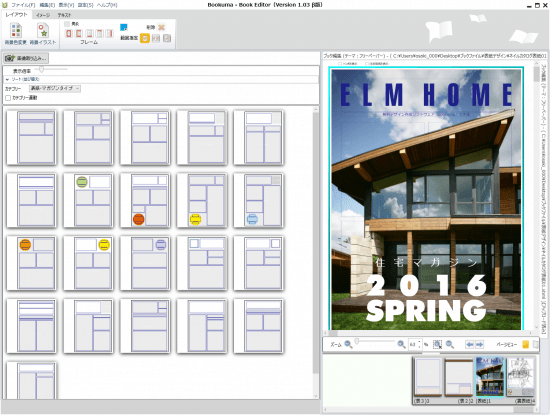The image size is (550, 415).
Task: Select the first red frame style icon
Action: point(69,33)
